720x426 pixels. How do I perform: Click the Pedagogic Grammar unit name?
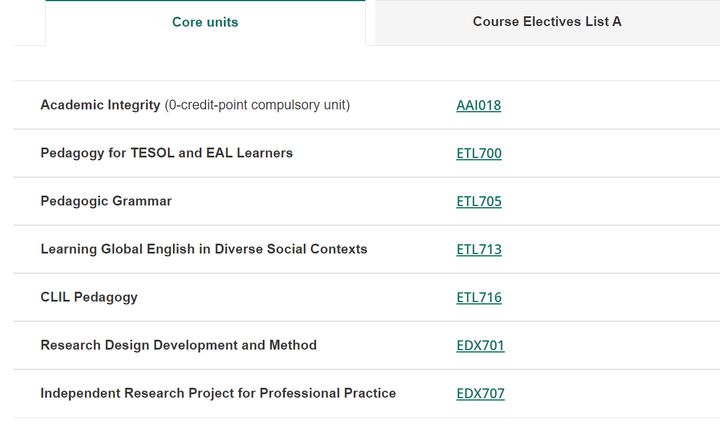point(106,201)
